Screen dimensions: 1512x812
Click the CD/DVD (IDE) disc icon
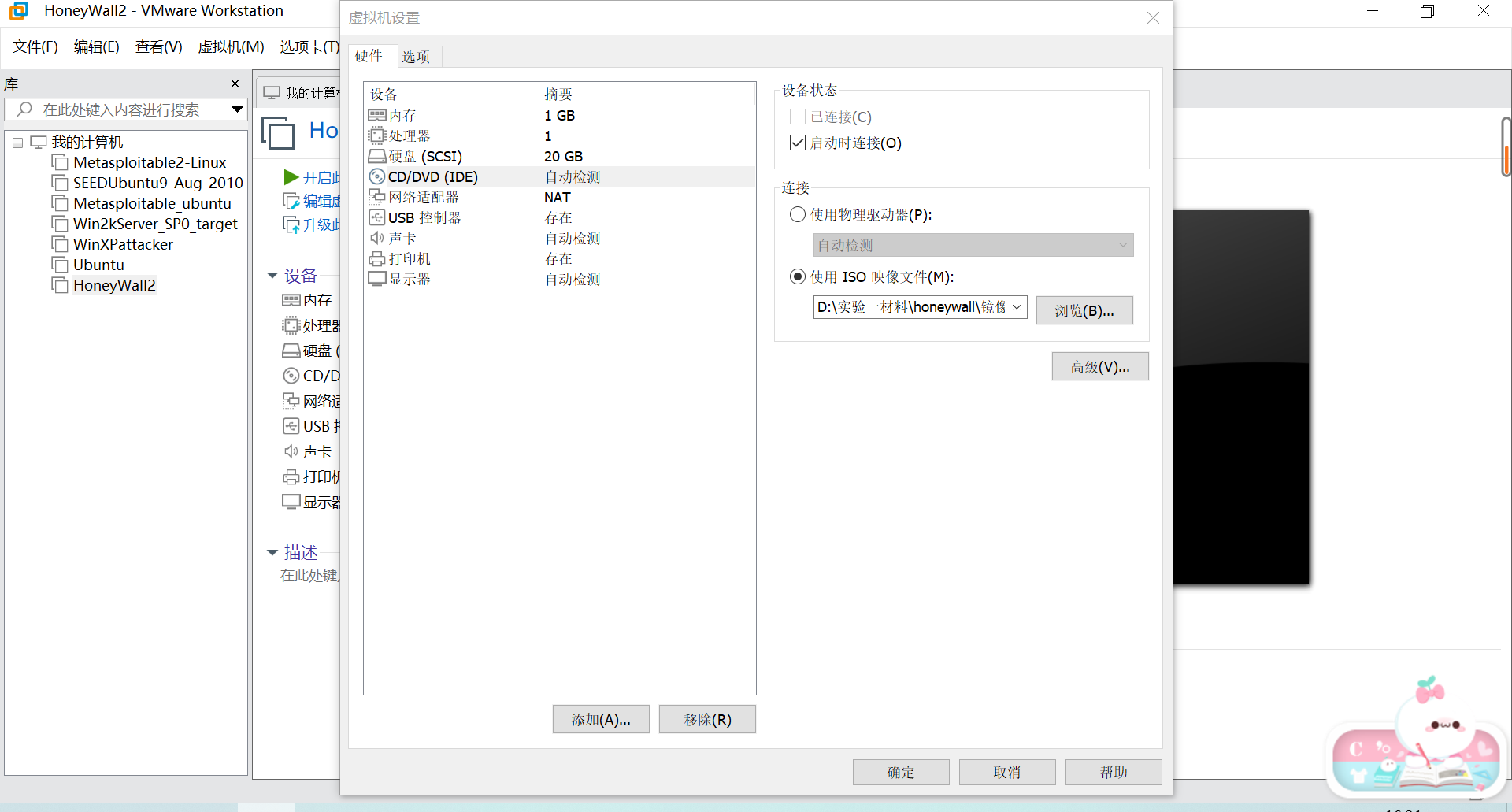coord(377,177)
